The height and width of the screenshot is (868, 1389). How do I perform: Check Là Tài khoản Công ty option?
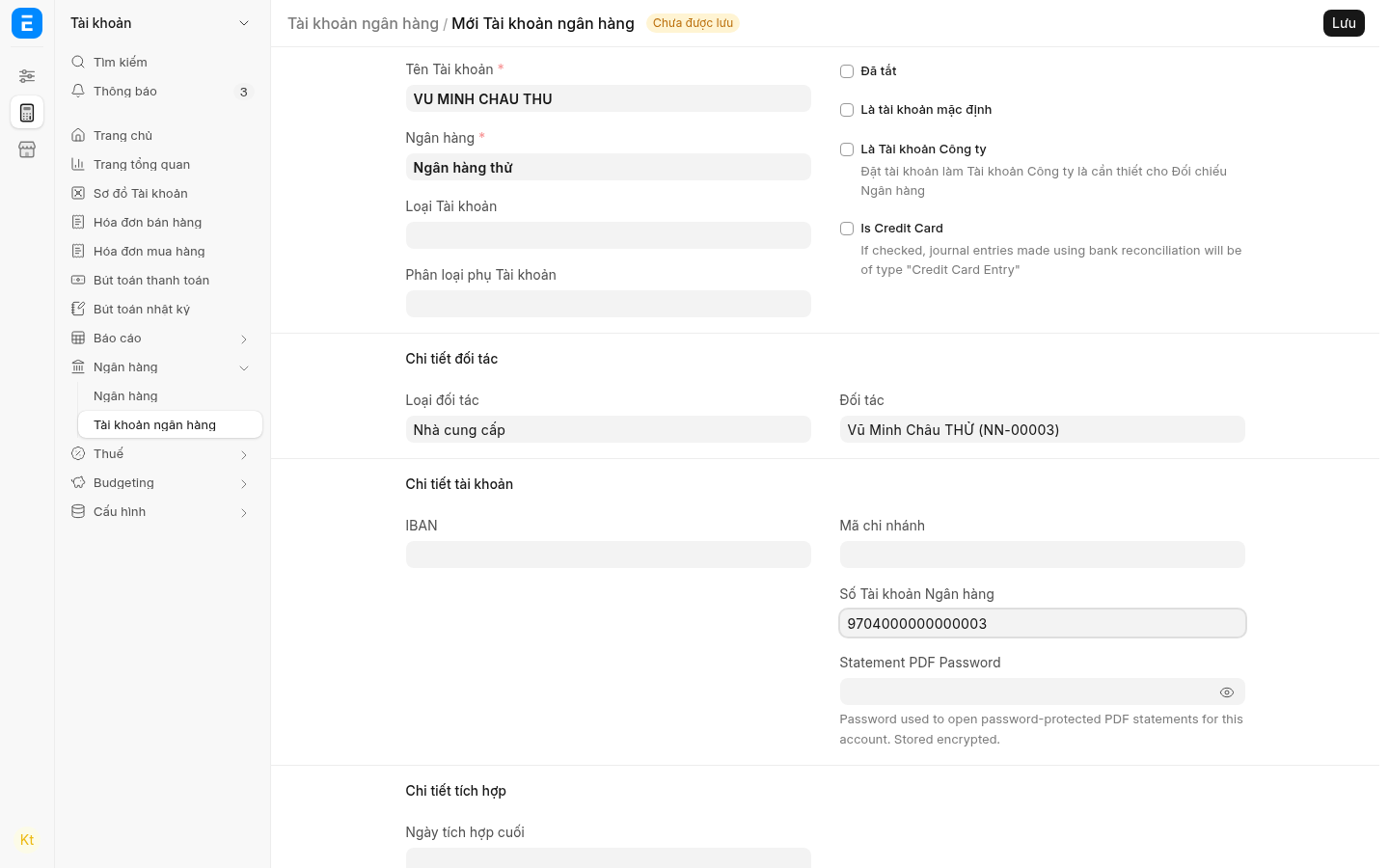pyautogui.click(x=847, y=149)
